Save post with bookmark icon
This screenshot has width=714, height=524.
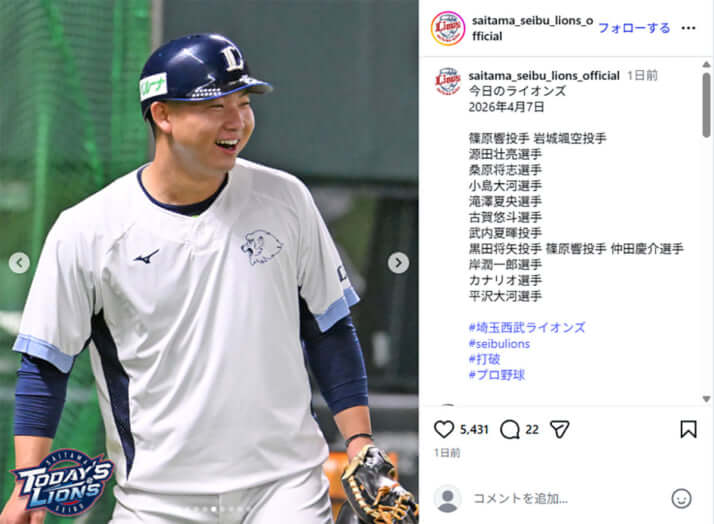688,429
